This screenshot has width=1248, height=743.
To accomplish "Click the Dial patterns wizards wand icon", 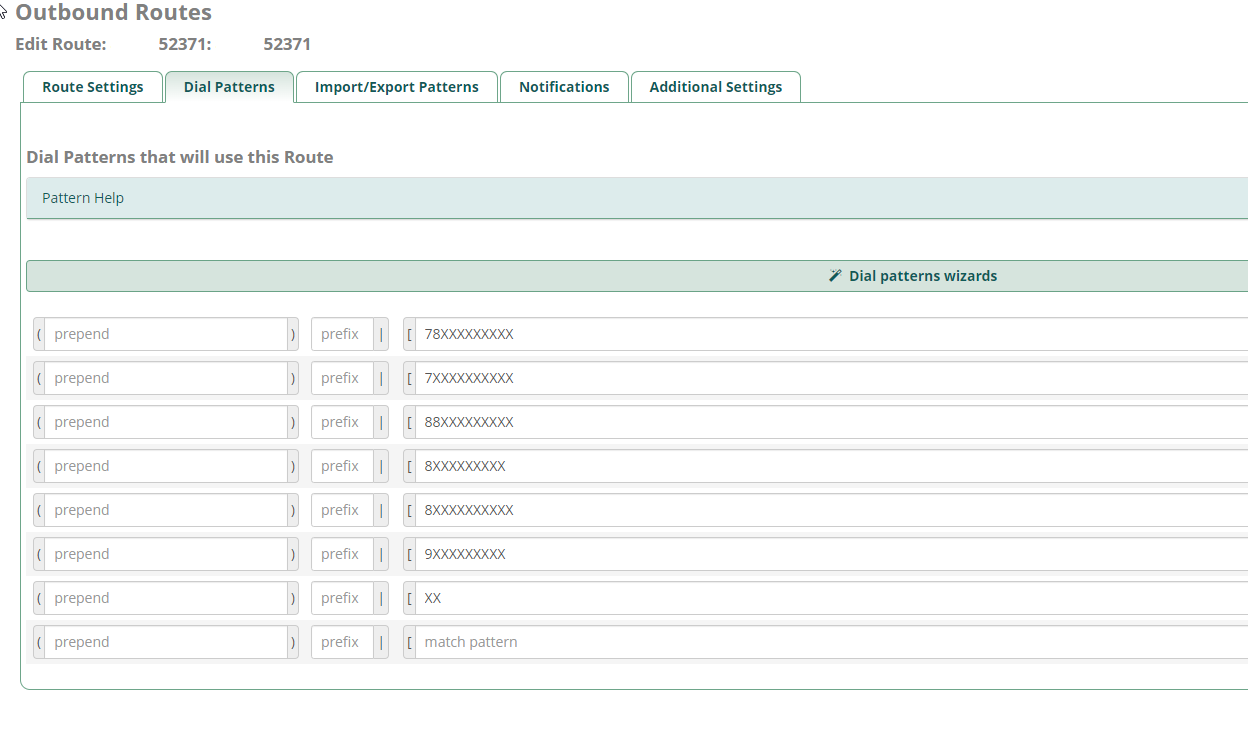I will tap(835, 276).
